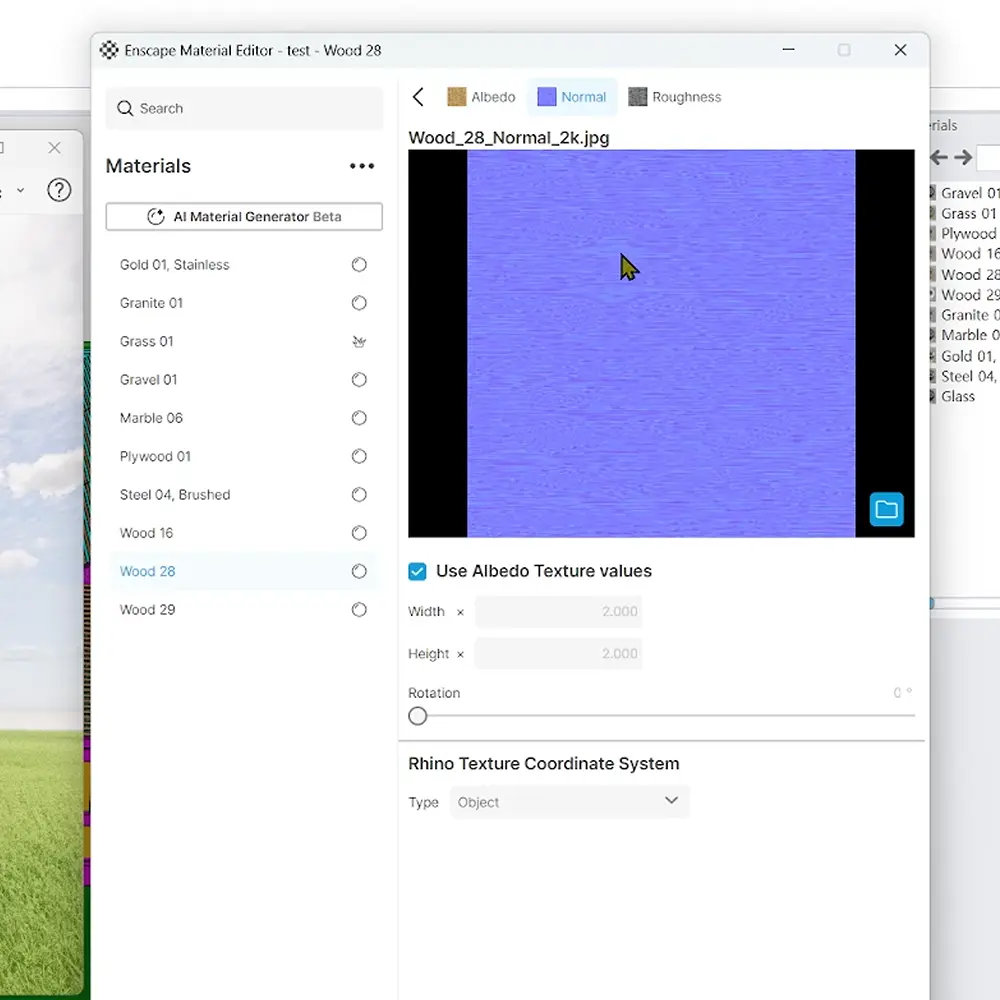
Task: Click the Rotation slider handle
Action: coord(418,716)
